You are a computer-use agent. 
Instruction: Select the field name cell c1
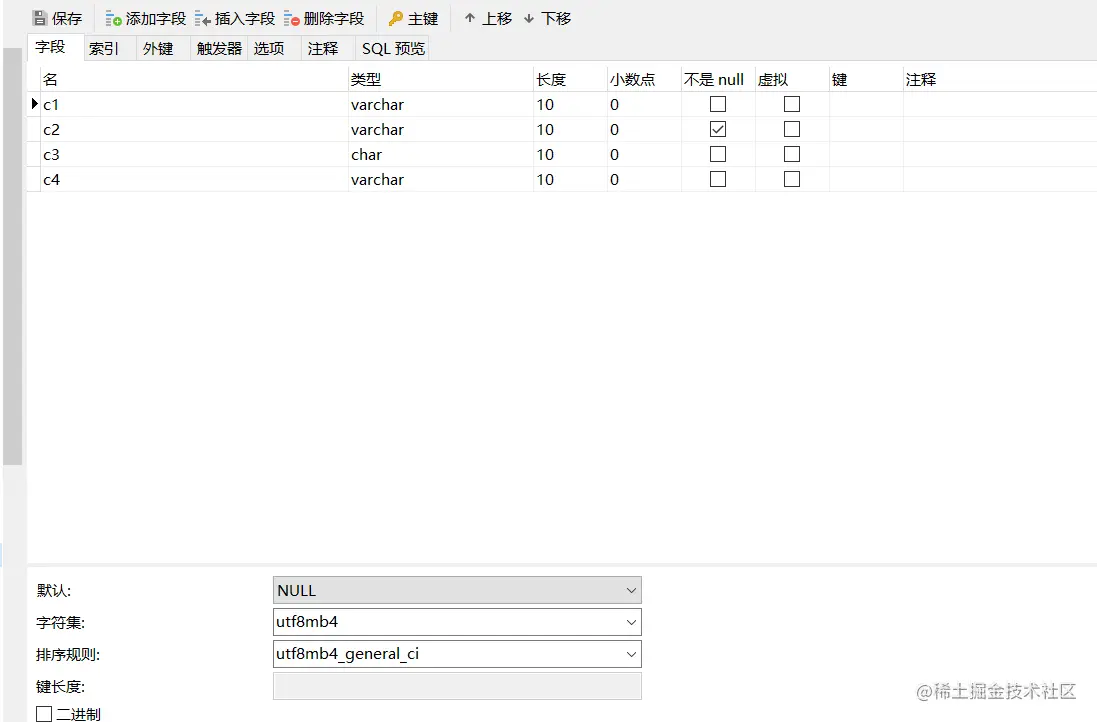click(194, 104)
